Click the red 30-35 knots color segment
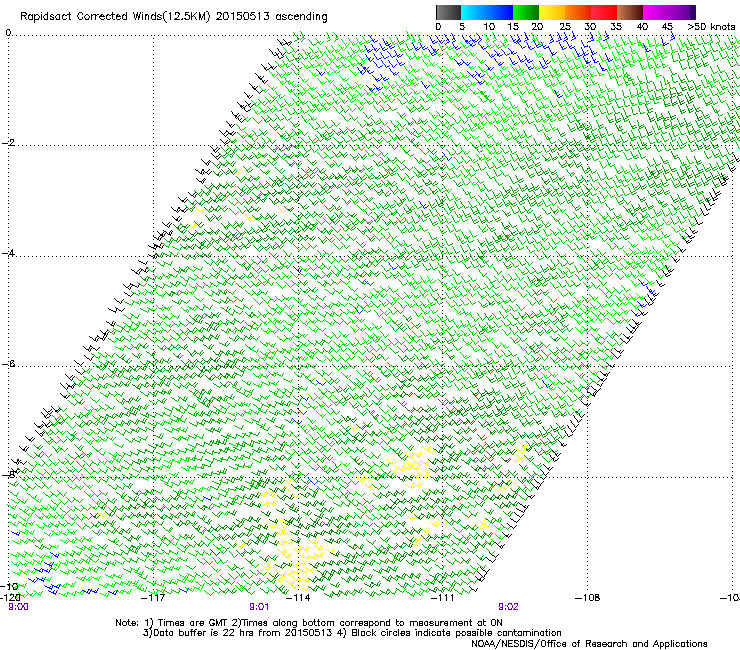Image resolution: width=740 pixels, height=650 pixels. [x=604, y=12]
